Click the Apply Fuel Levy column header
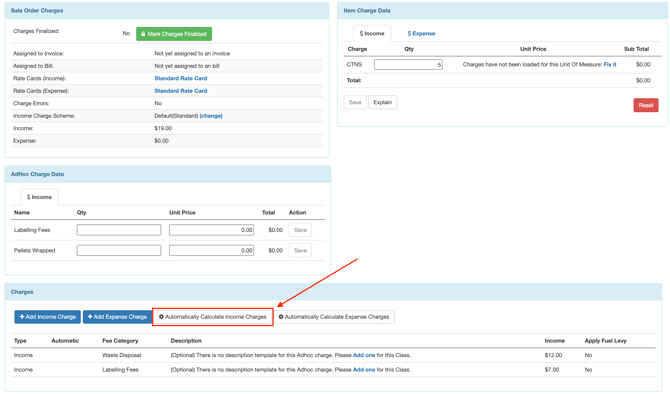 click(605, 341)
